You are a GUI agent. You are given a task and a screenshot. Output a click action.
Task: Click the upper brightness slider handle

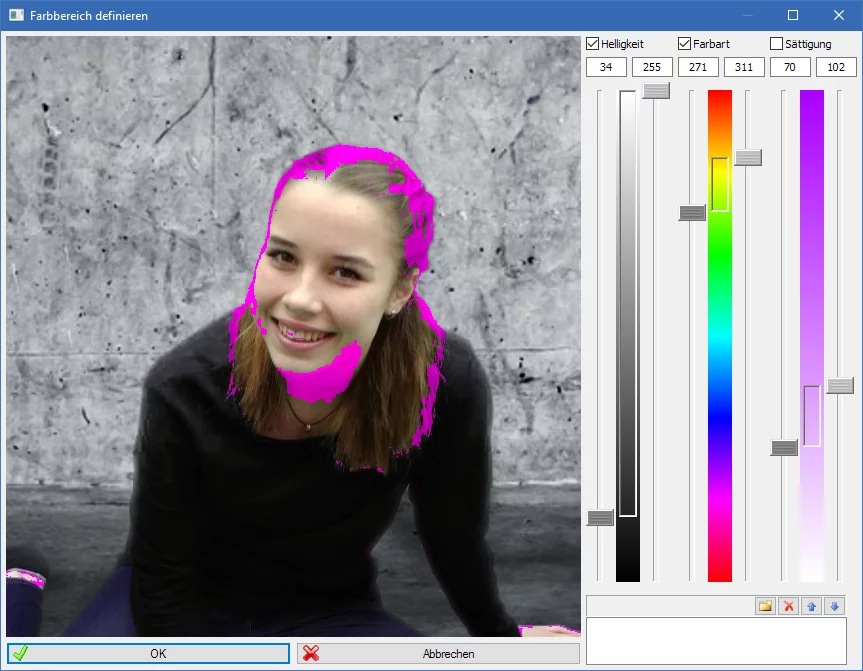[x=656, y=91]
